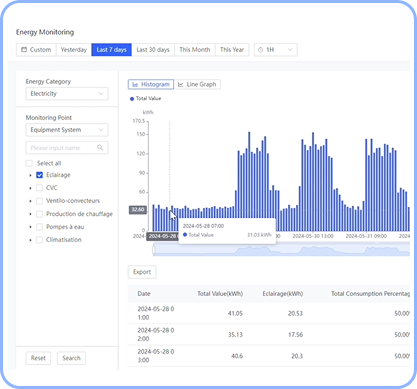Click the search magnifier icon in name field
The width and height of the screenshot is (417, 389).
100,148
